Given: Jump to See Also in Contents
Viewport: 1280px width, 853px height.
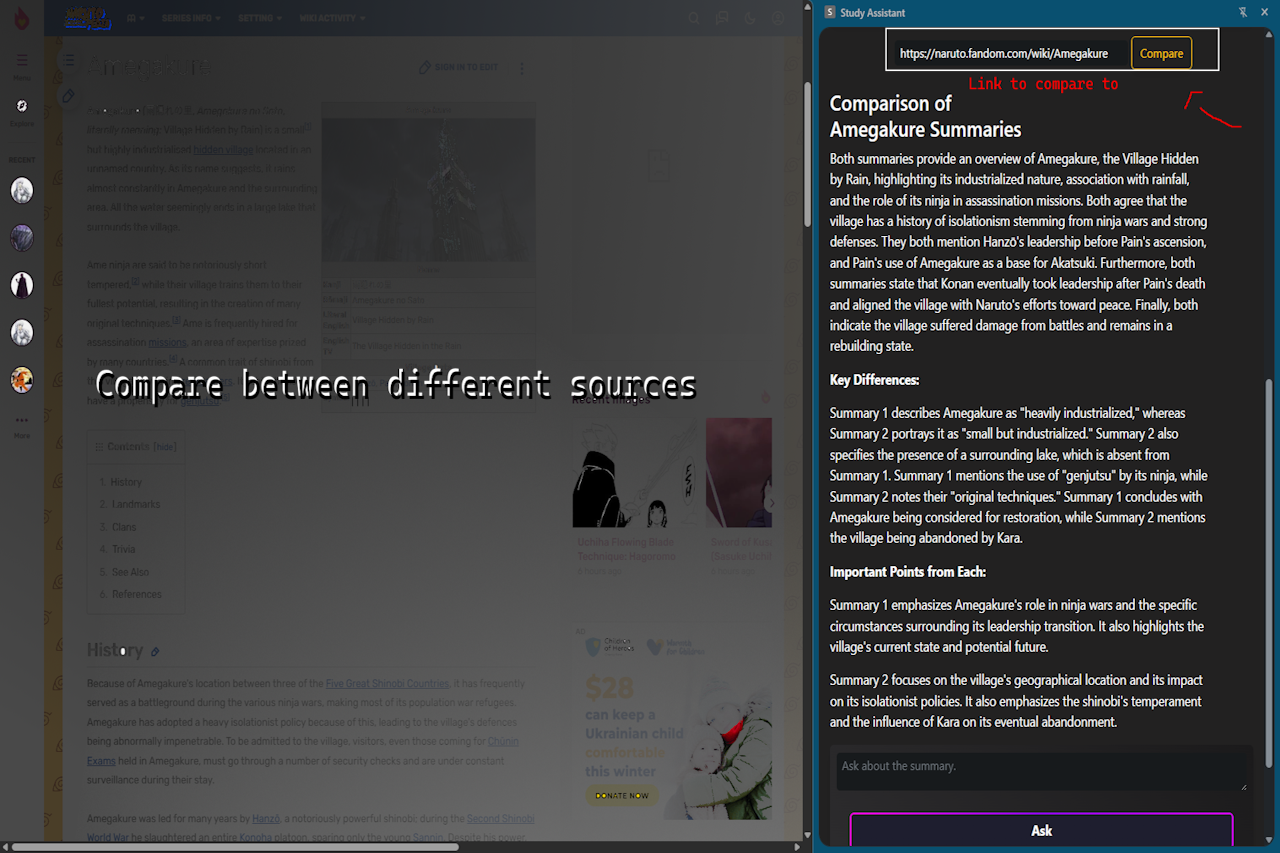Looking at the screenshot, I should pos(130,572).
